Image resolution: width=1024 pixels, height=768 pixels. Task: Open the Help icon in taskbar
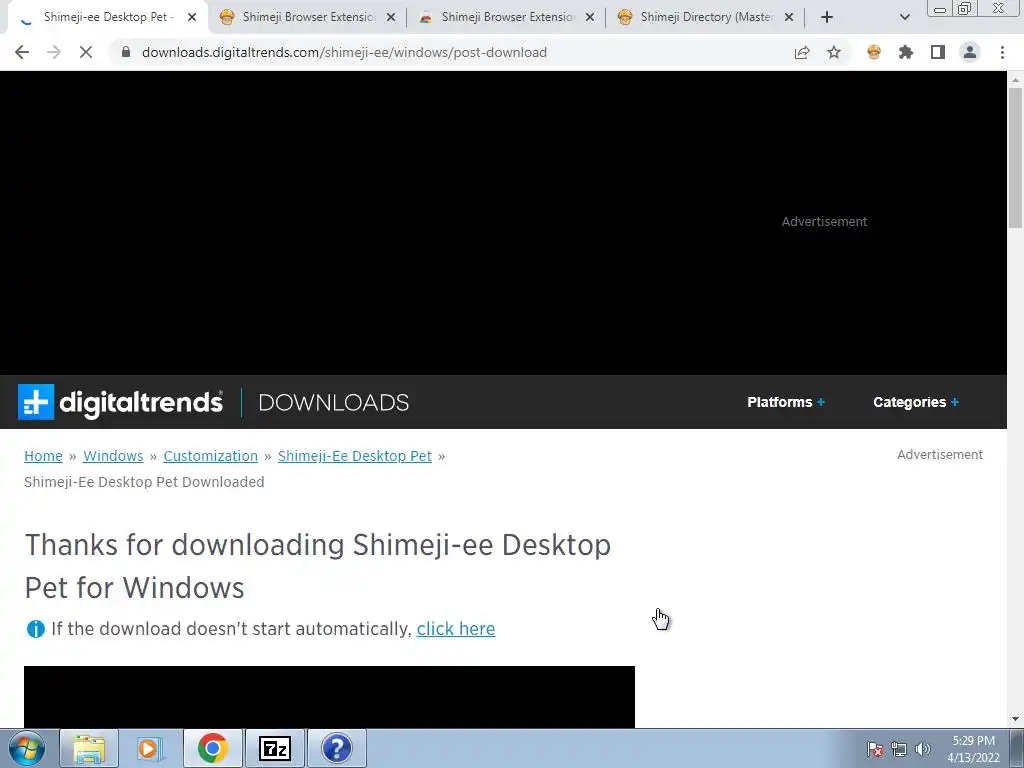(x=336, y=748)
